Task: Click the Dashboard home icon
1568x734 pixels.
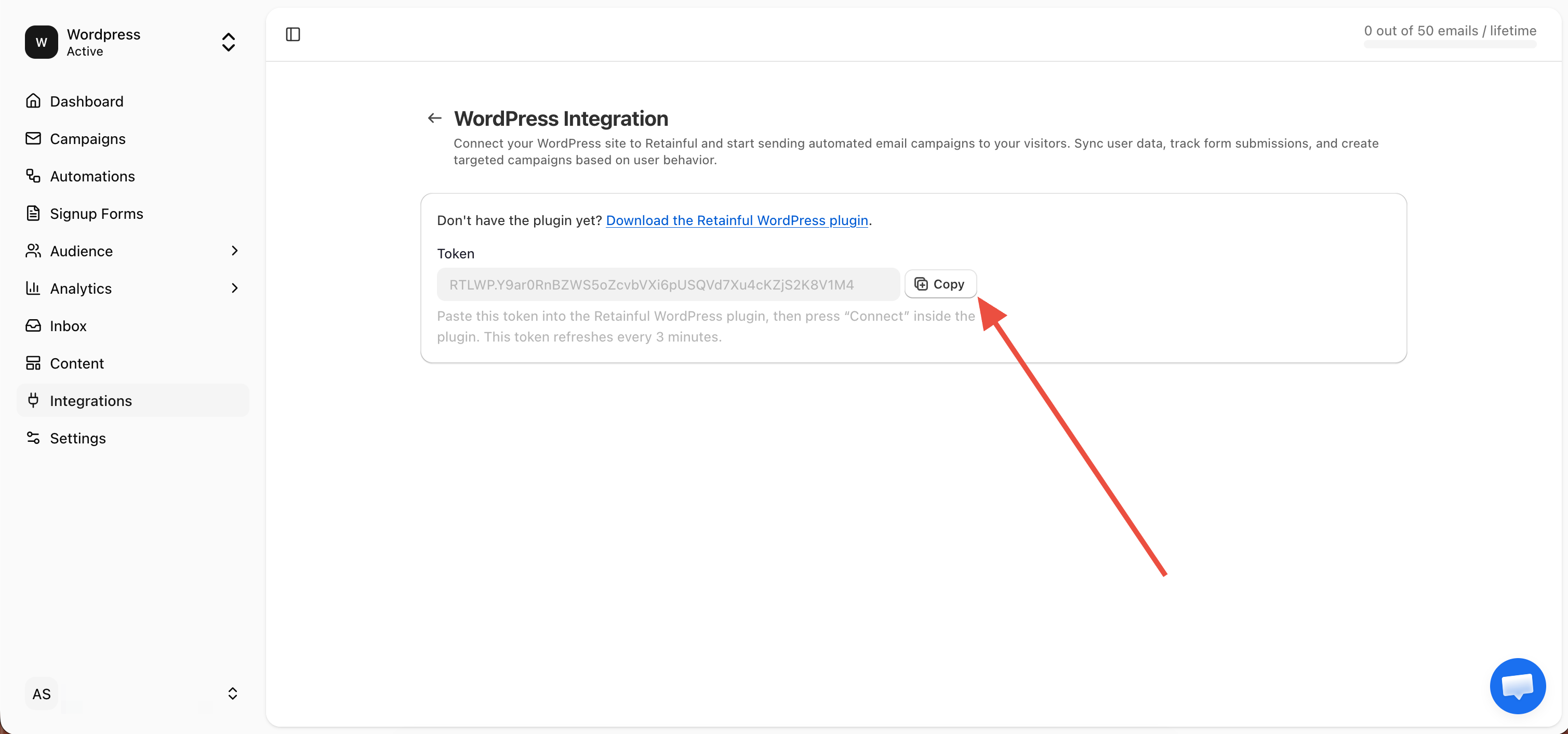Action: click(x=33, y=100)
